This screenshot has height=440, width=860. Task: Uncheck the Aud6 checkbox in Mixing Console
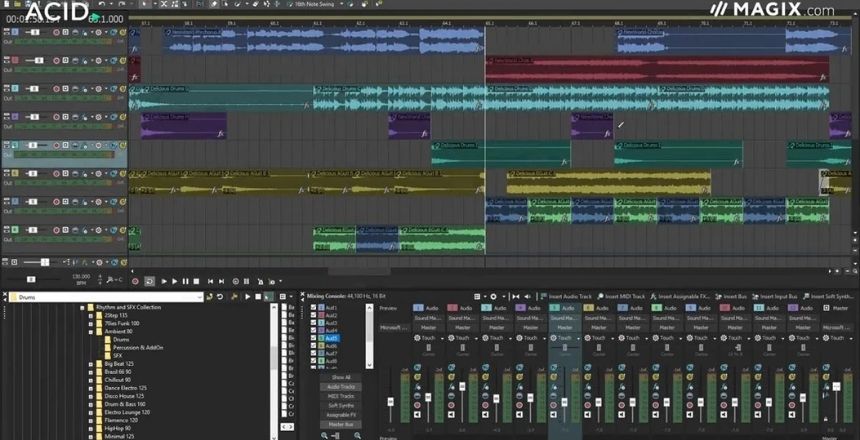point(313,346)
